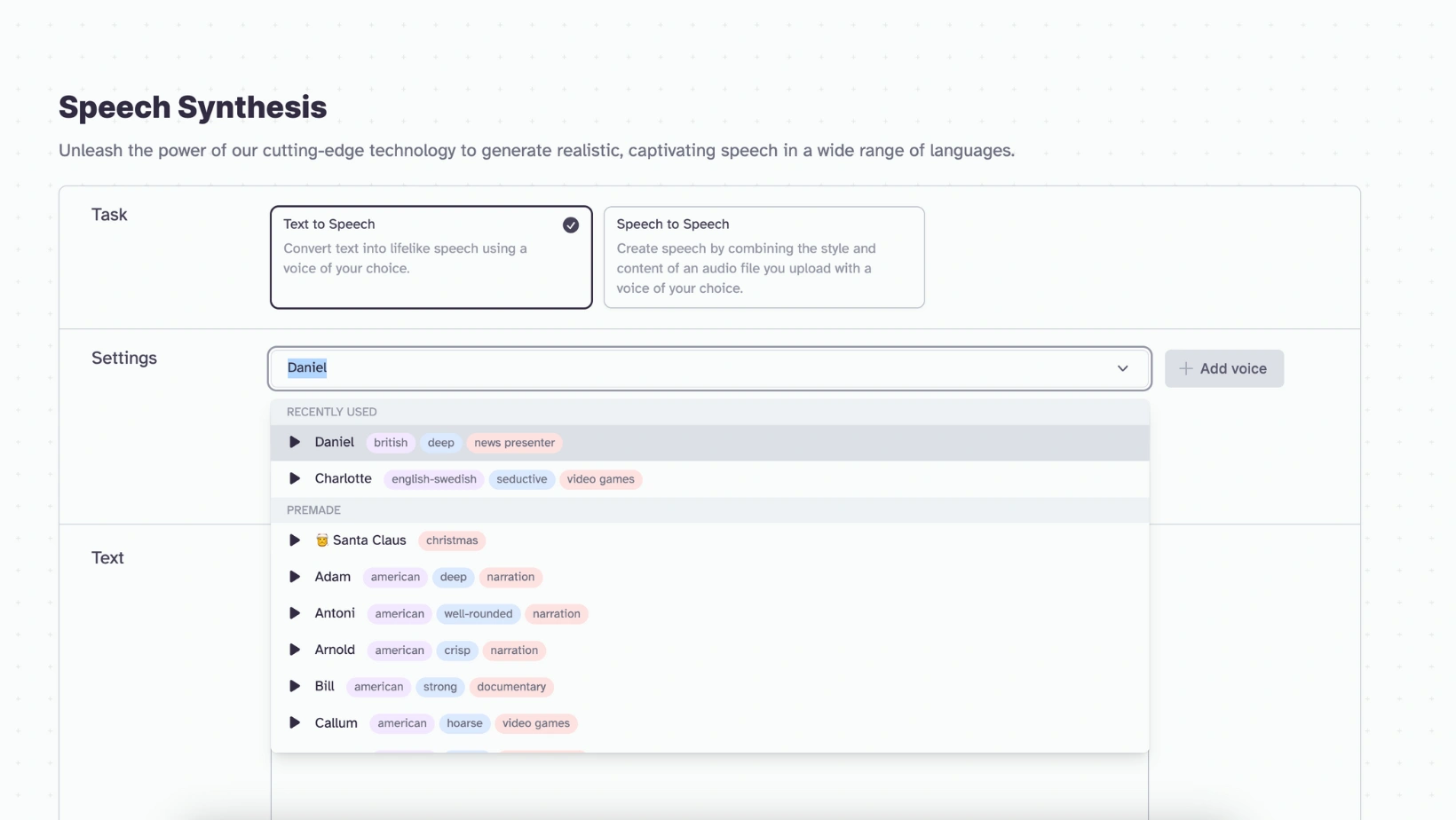Choose Santa Claus from premade voices
The image size is (1456, 820).
710,540
